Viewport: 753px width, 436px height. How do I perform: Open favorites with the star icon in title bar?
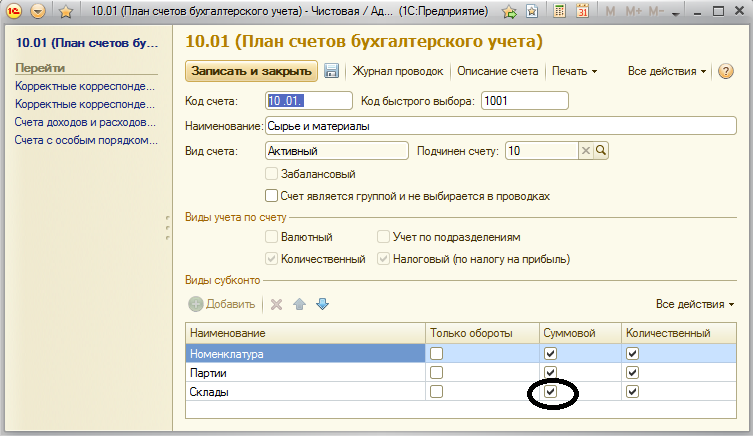point(65,11)
